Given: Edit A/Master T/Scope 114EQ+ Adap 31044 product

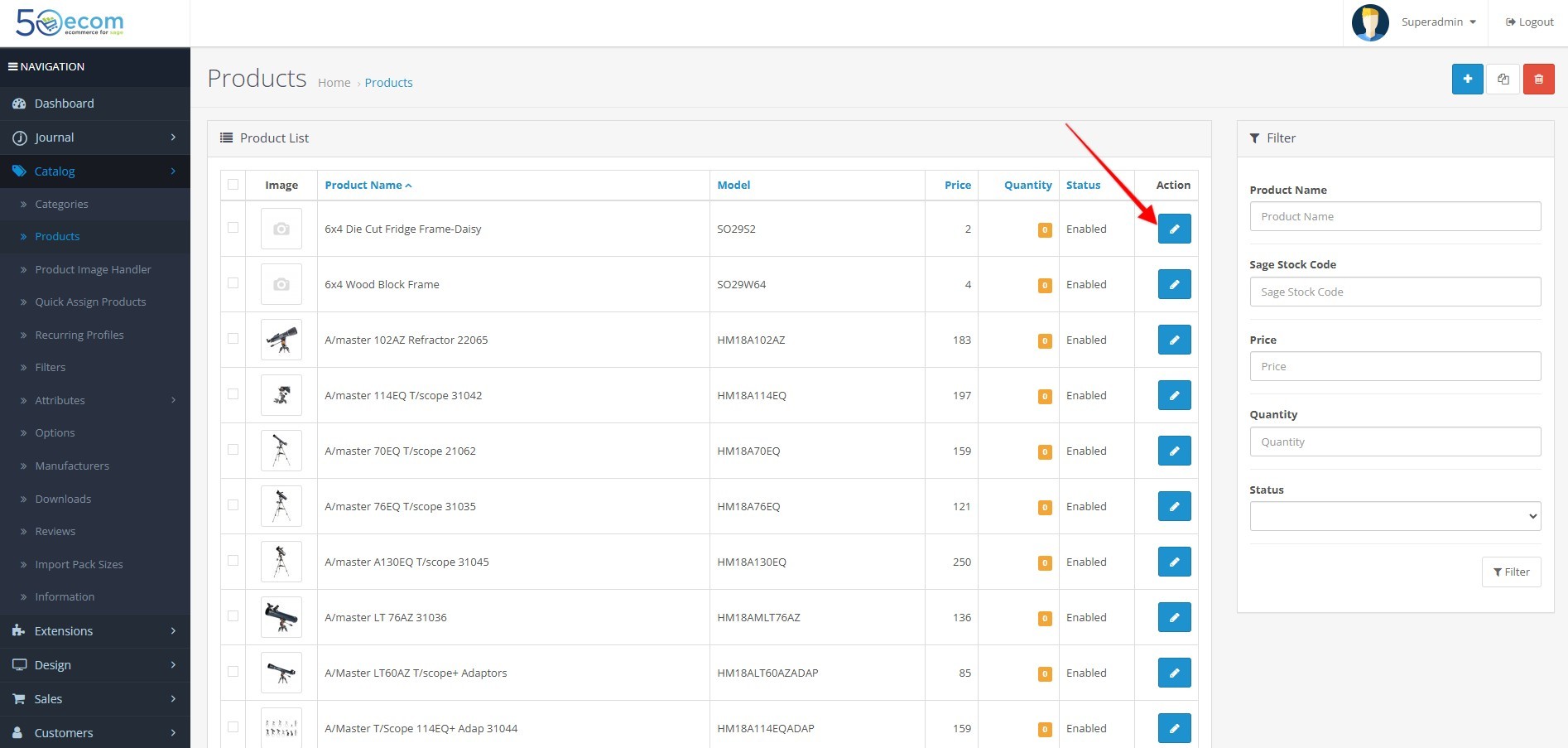Looking at the screenshot, I should pyautogui.click(x=1174, y=728).
